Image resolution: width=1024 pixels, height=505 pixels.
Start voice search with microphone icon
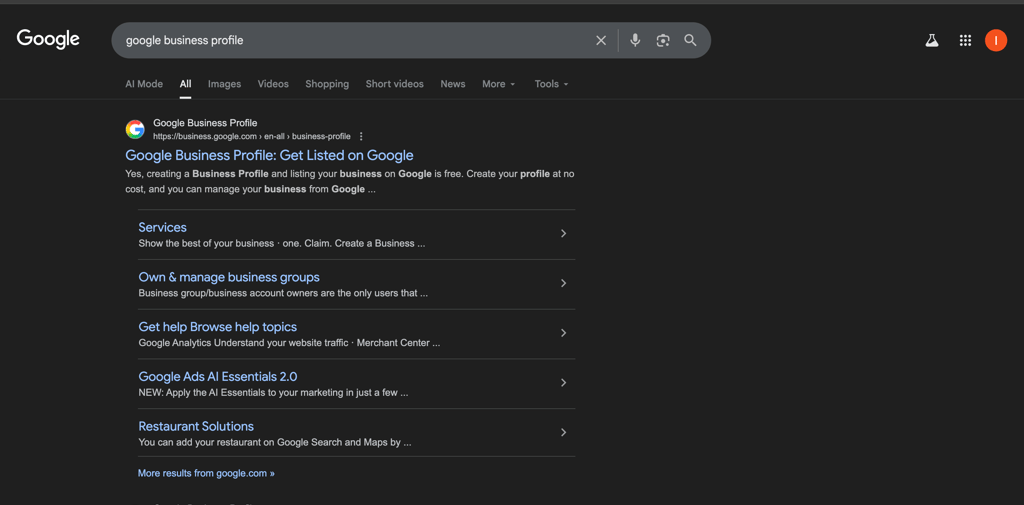pos(635,41)
